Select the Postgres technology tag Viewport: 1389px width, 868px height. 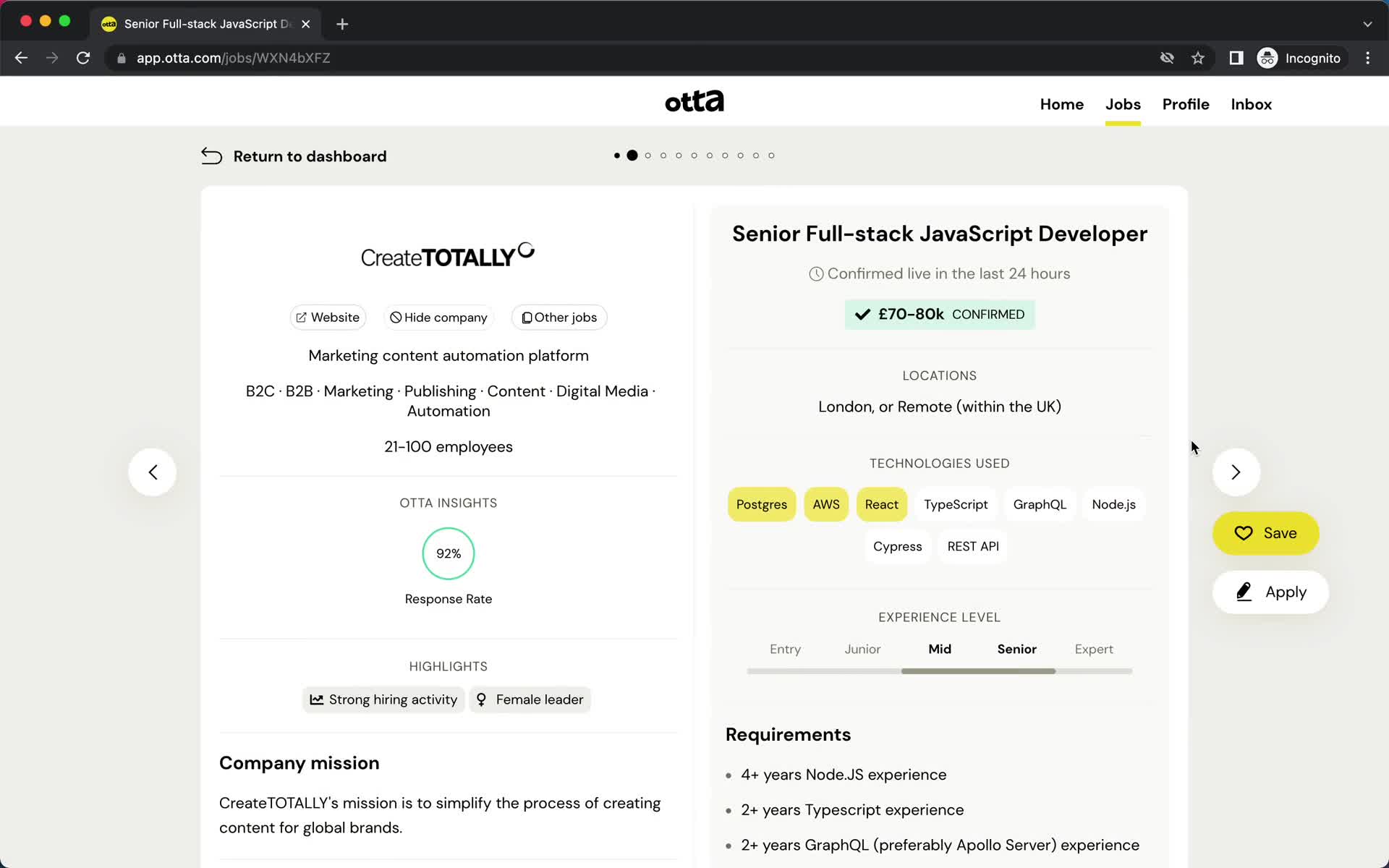tap(762, 504)
